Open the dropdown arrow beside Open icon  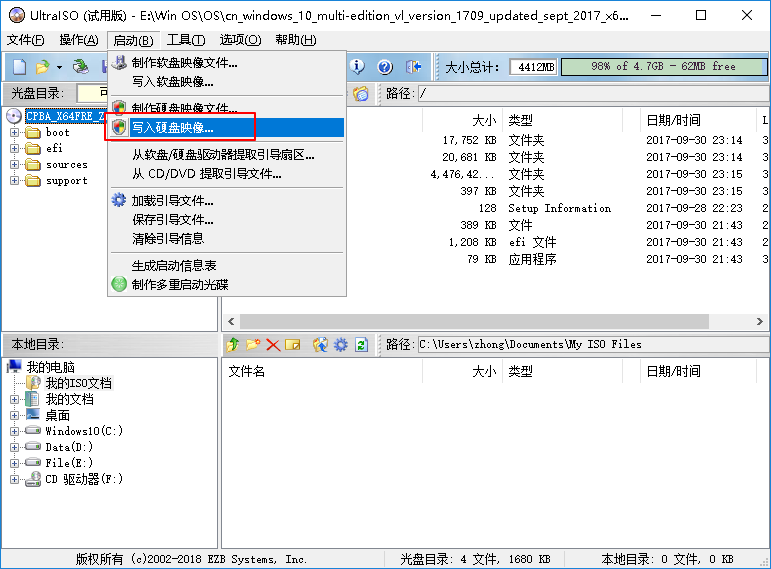pos(59,67)
